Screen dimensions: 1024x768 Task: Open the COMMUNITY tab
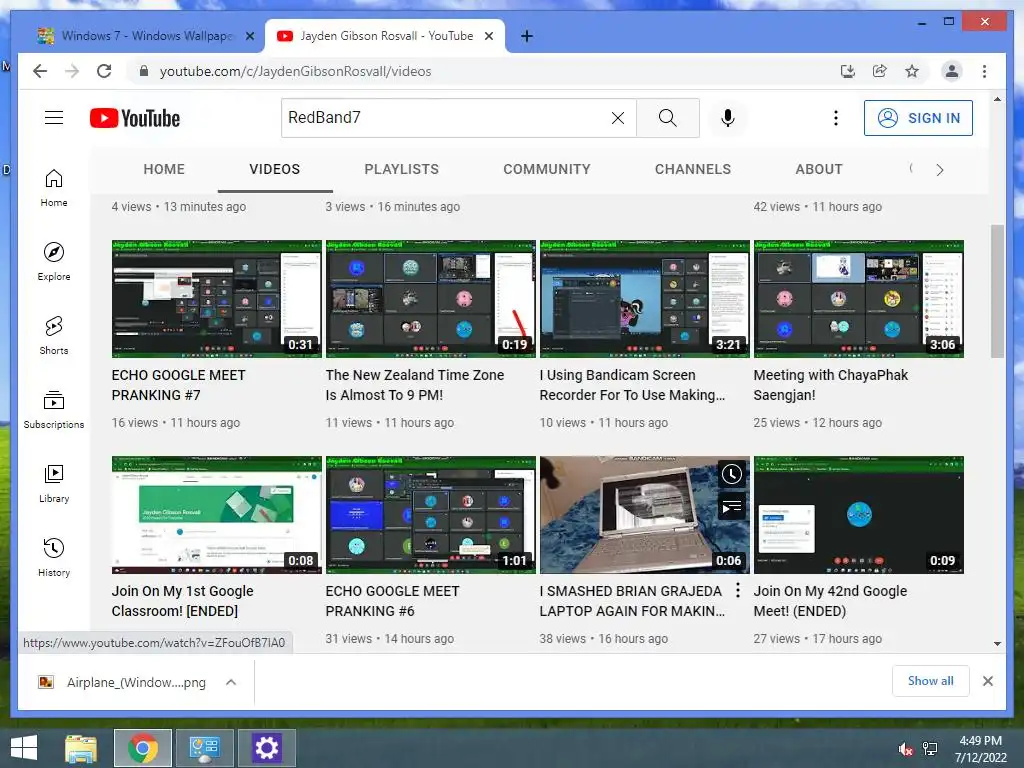click(547, 169)
